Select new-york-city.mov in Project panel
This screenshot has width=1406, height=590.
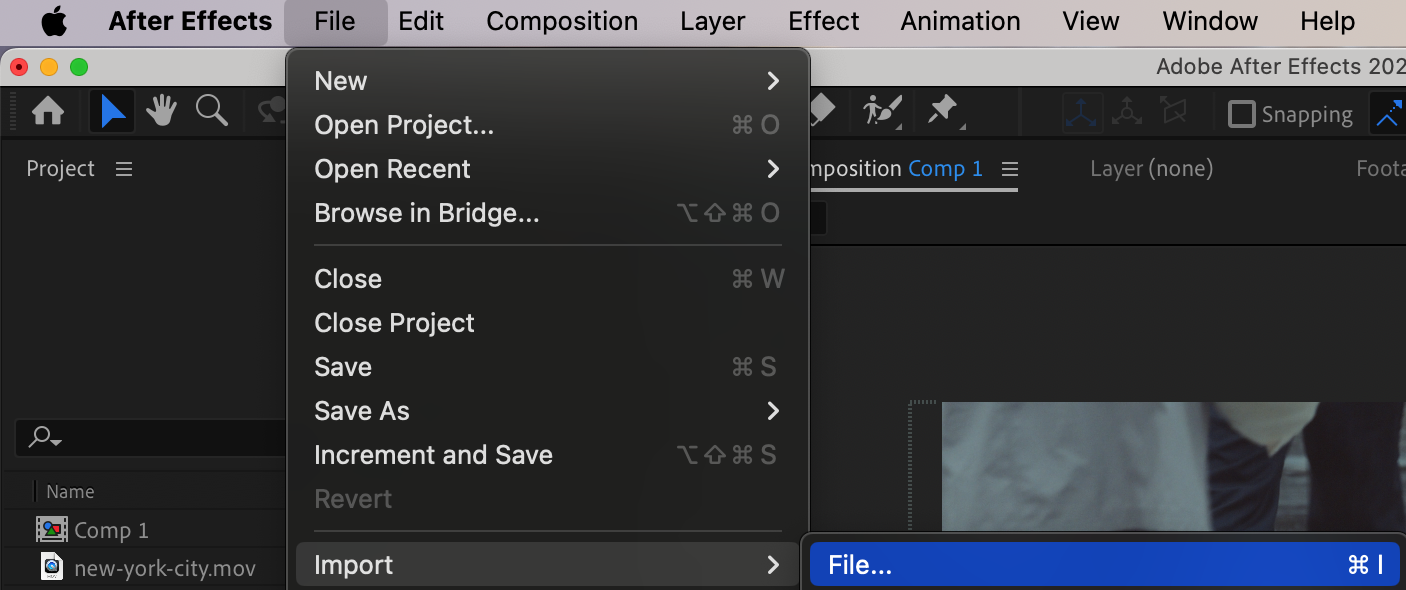pyautogui.click(x=164, y=569)
